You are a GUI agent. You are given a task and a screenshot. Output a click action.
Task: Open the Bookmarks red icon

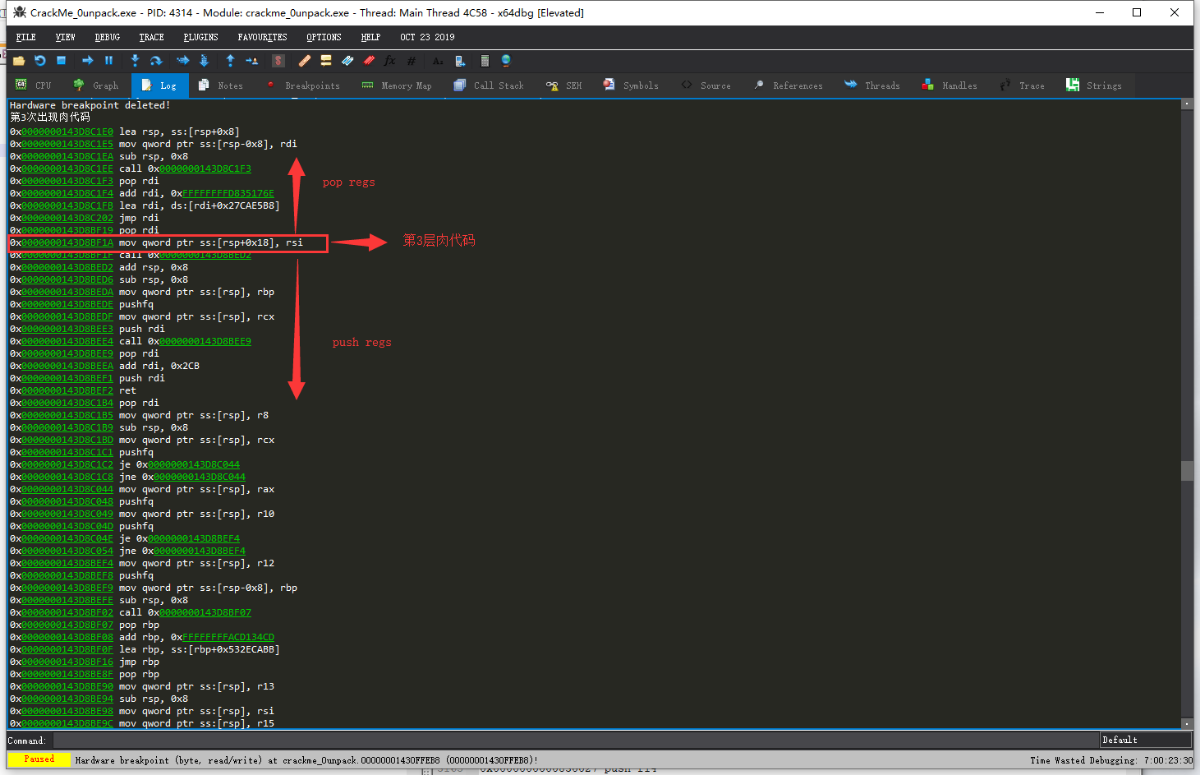[x=369, y=61]
